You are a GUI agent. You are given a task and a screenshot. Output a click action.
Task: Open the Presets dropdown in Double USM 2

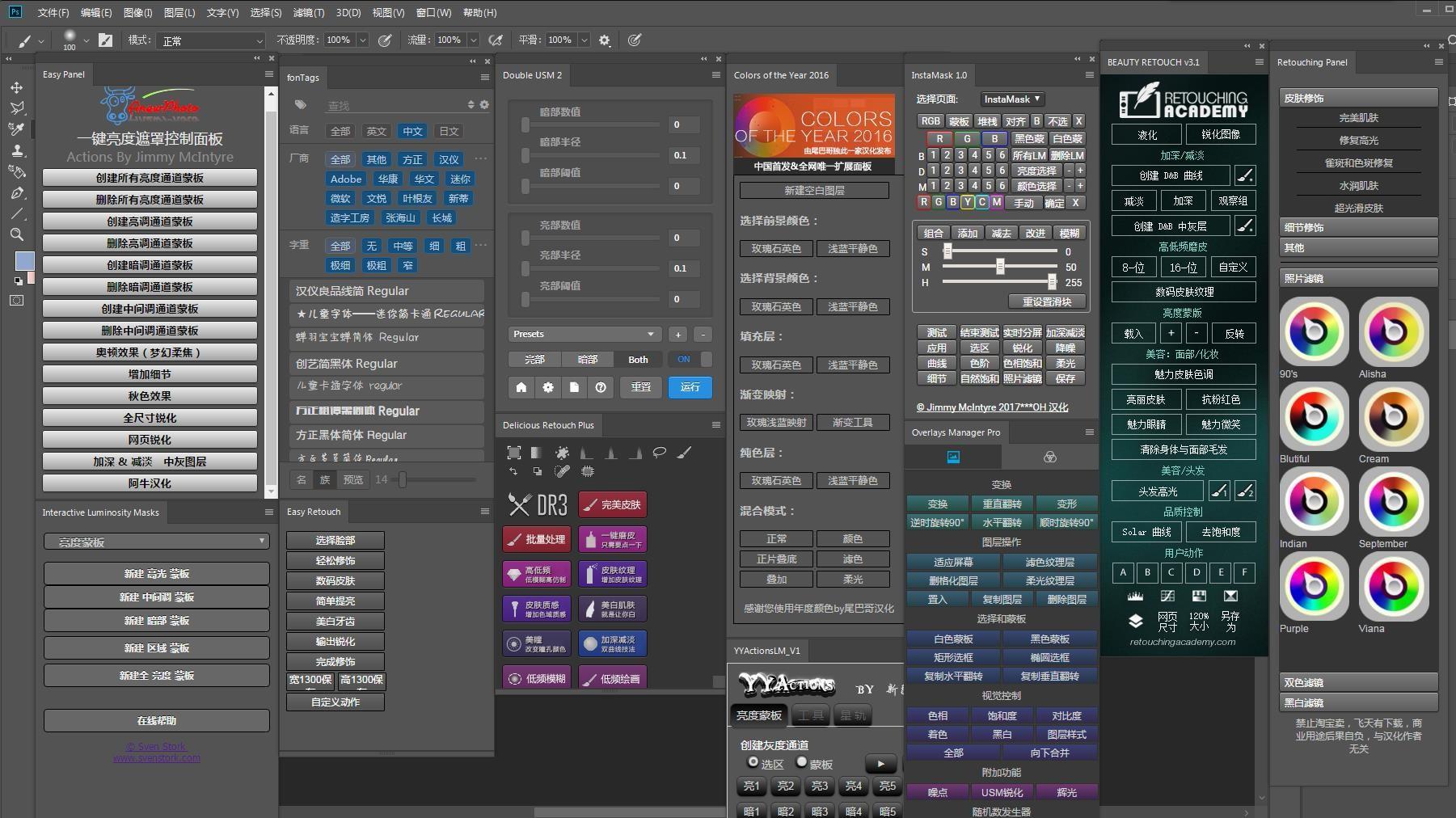tap(584, 335)
